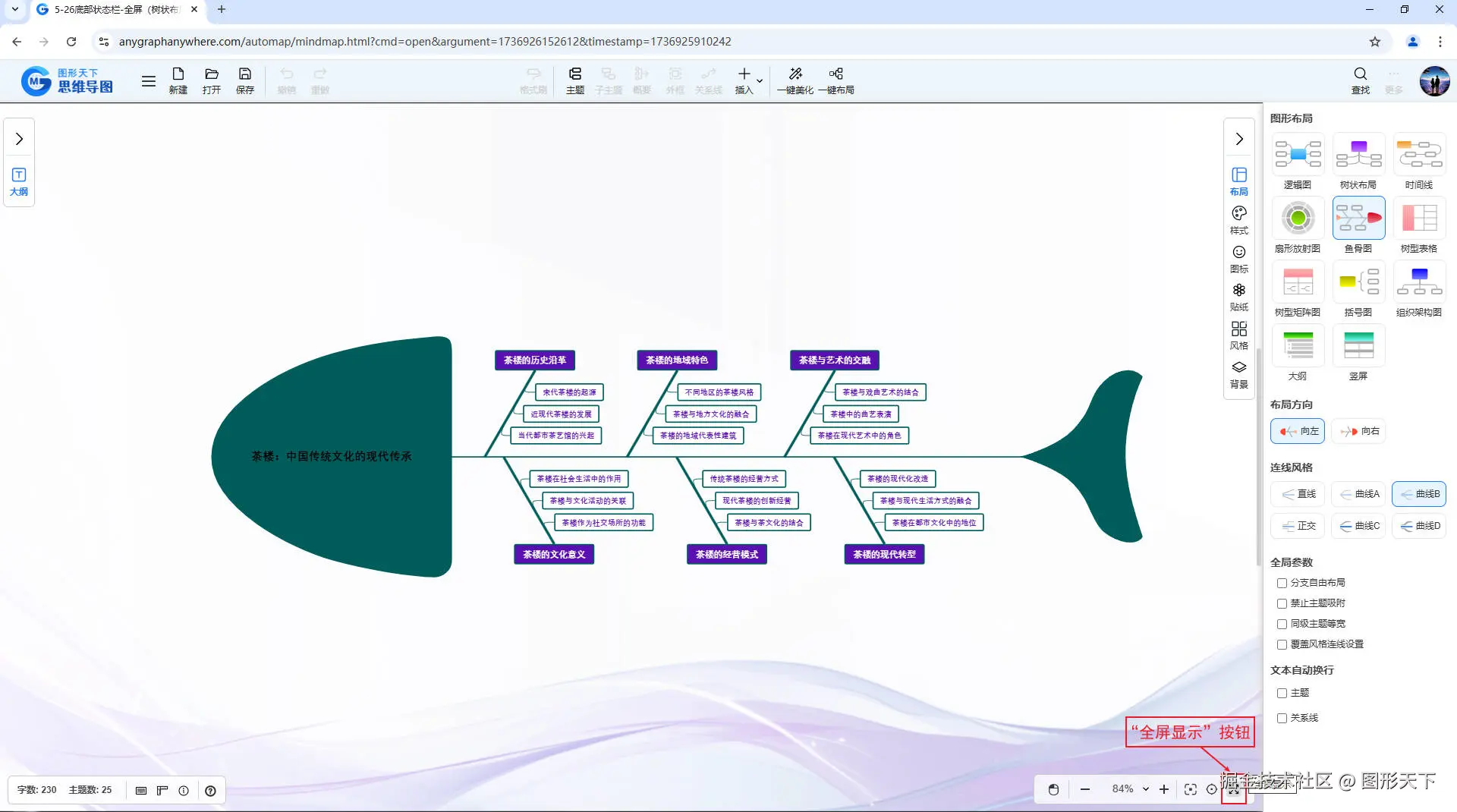Click the locate center target icon
Viewport: 1457px width, 812px height.
tap(1212, 789)
